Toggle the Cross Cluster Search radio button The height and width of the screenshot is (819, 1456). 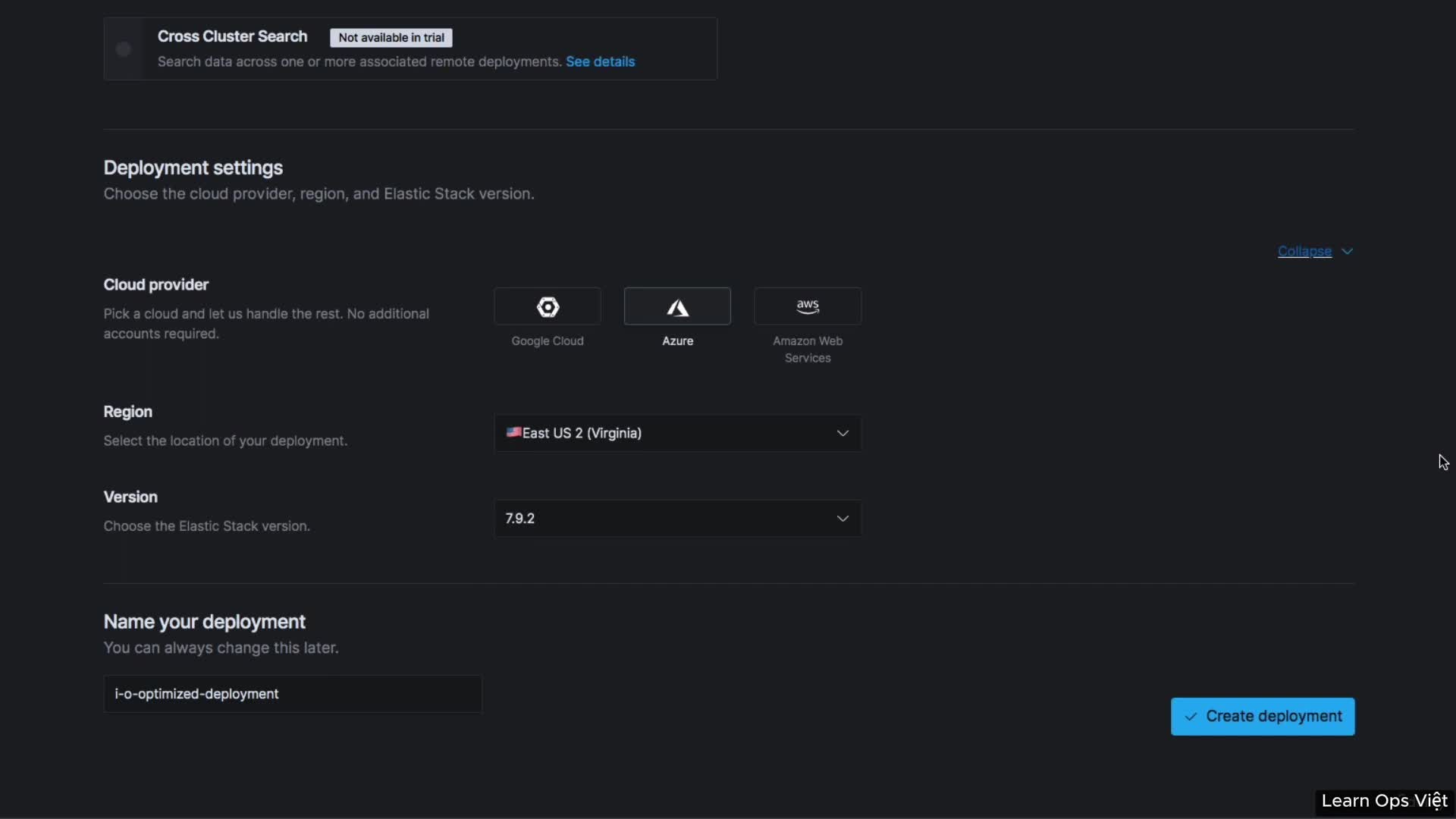124,49
